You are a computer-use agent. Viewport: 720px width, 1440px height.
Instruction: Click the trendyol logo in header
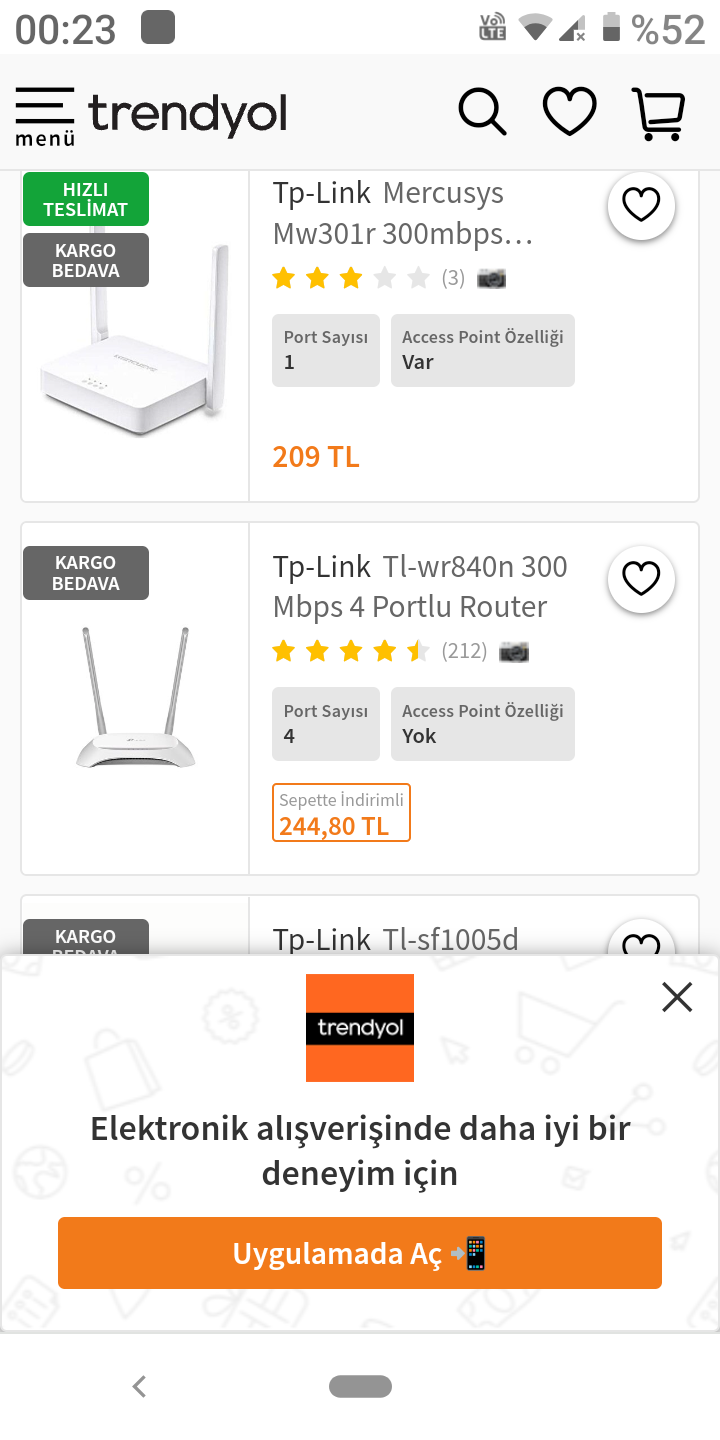188,114
